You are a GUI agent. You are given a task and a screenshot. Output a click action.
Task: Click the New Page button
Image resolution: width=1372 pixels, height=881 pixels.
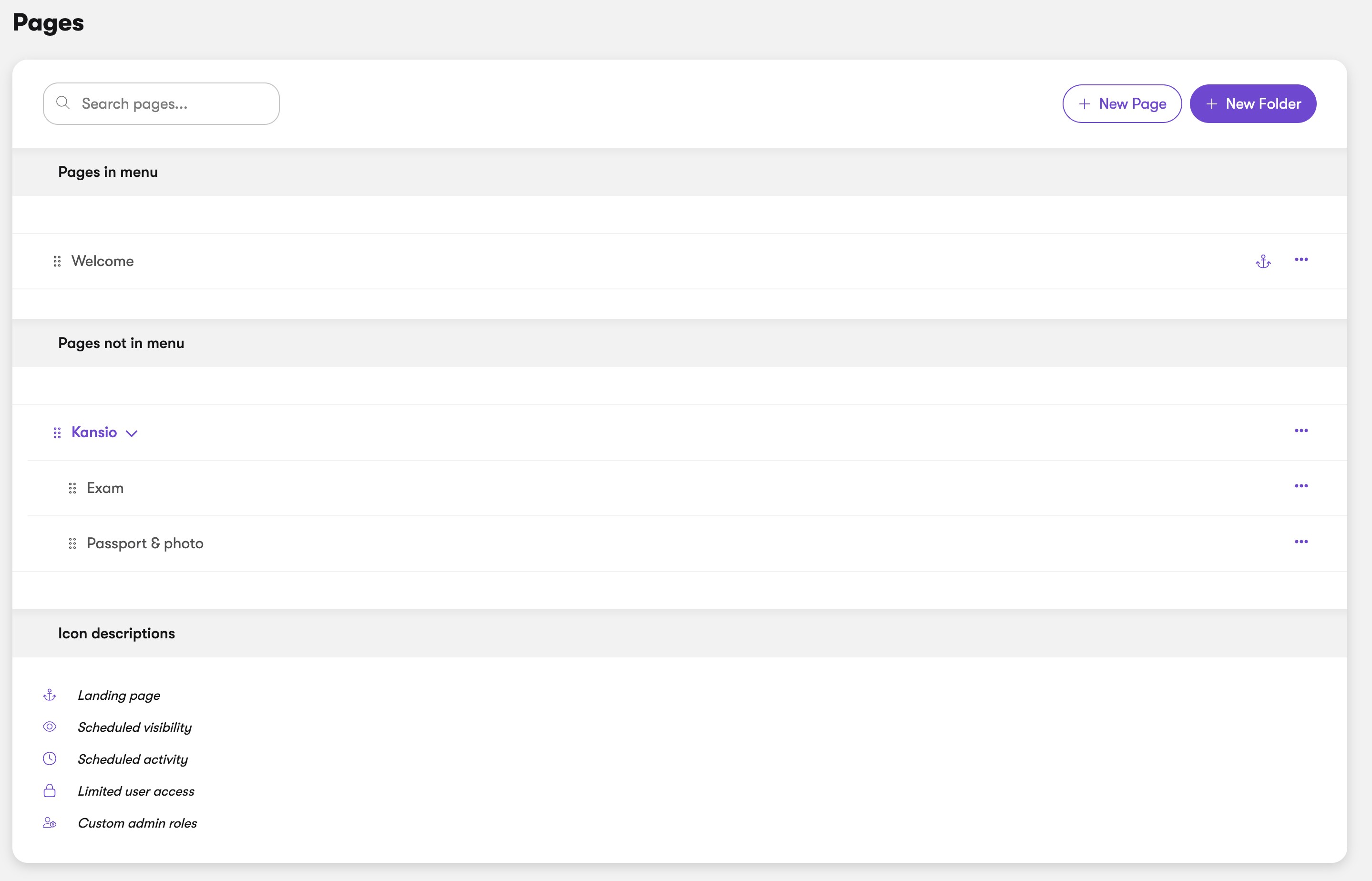pyautogui.click(x=1122, y=103)
